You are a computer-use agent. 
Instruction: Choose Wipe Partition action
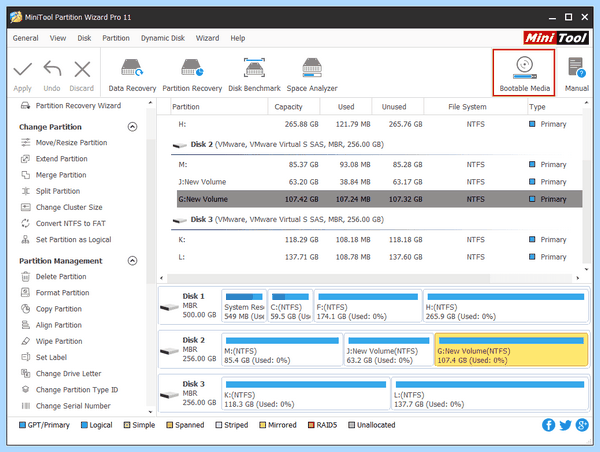(x=59, y=341)
